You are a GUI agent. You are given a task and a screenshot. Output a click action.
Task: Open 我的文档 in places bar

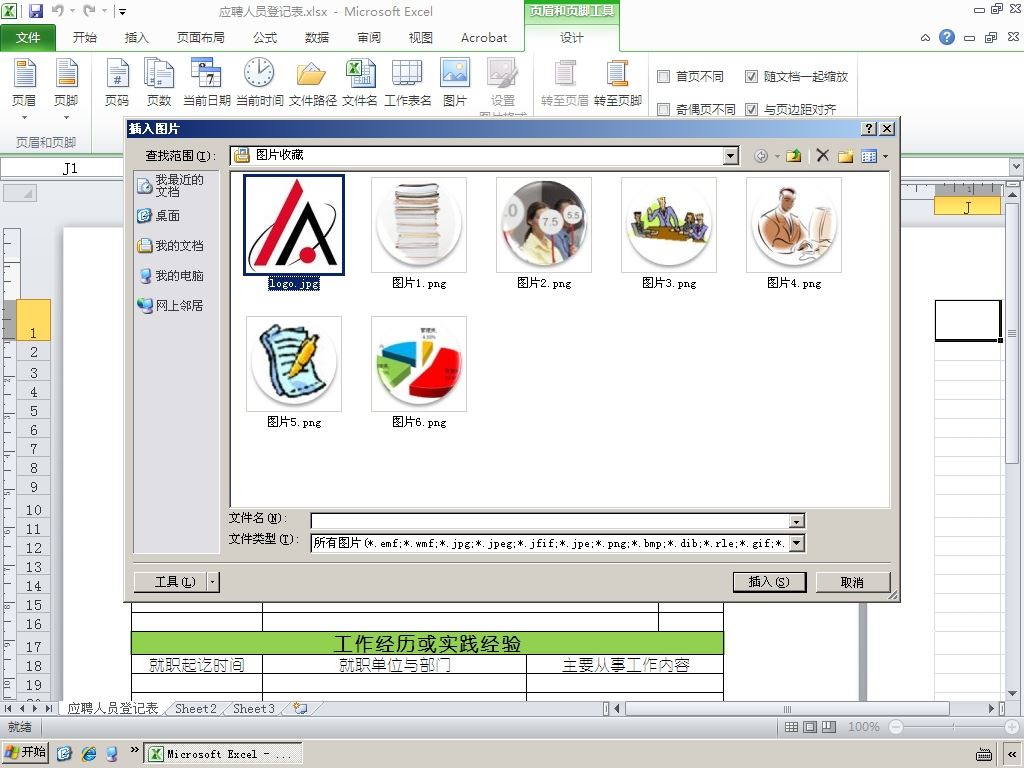[x=170, y=246]
